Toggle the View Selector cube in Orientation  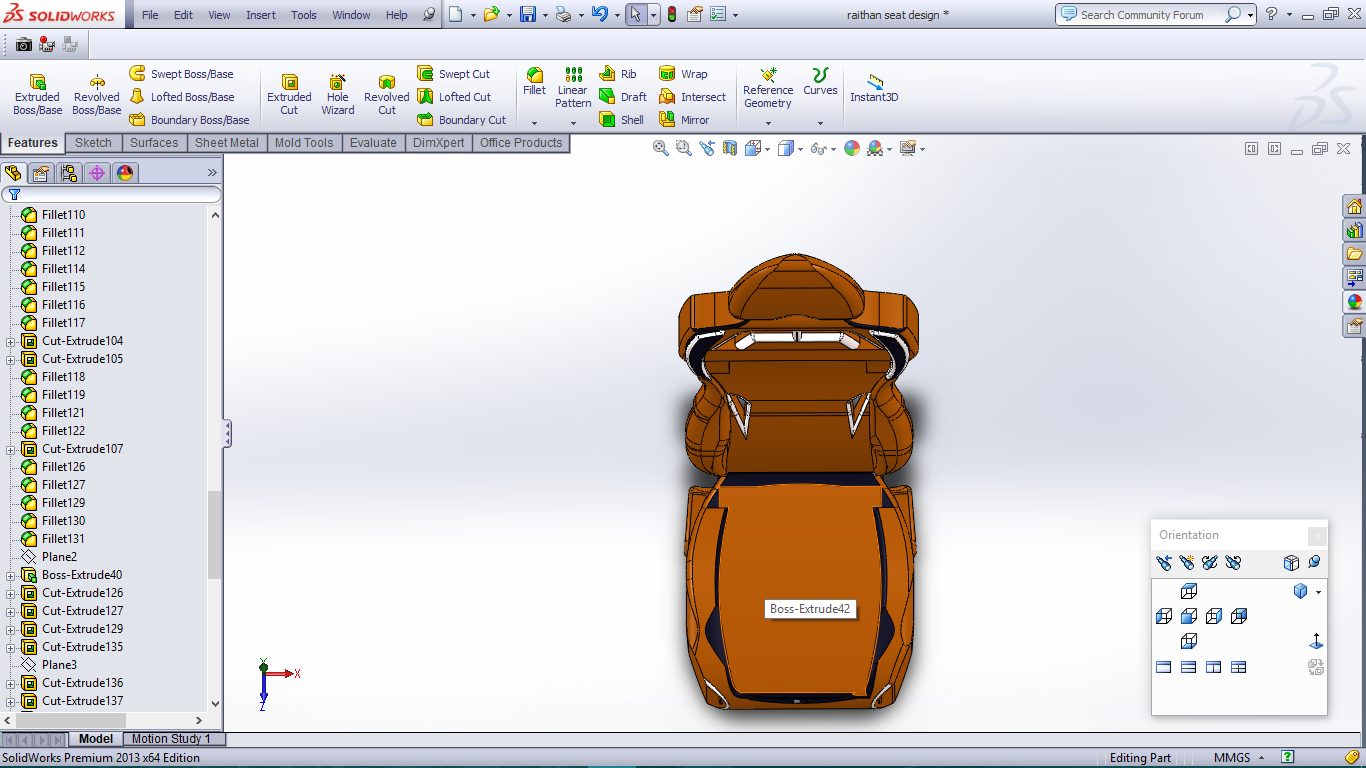pyautogui.click(x=1291, y=563)
